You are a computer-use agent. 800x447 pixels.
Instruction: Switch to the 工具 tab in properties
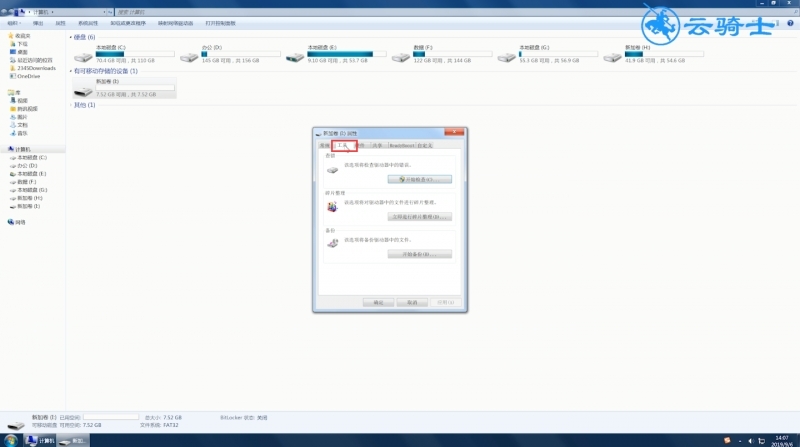click(x=343, y=145)
